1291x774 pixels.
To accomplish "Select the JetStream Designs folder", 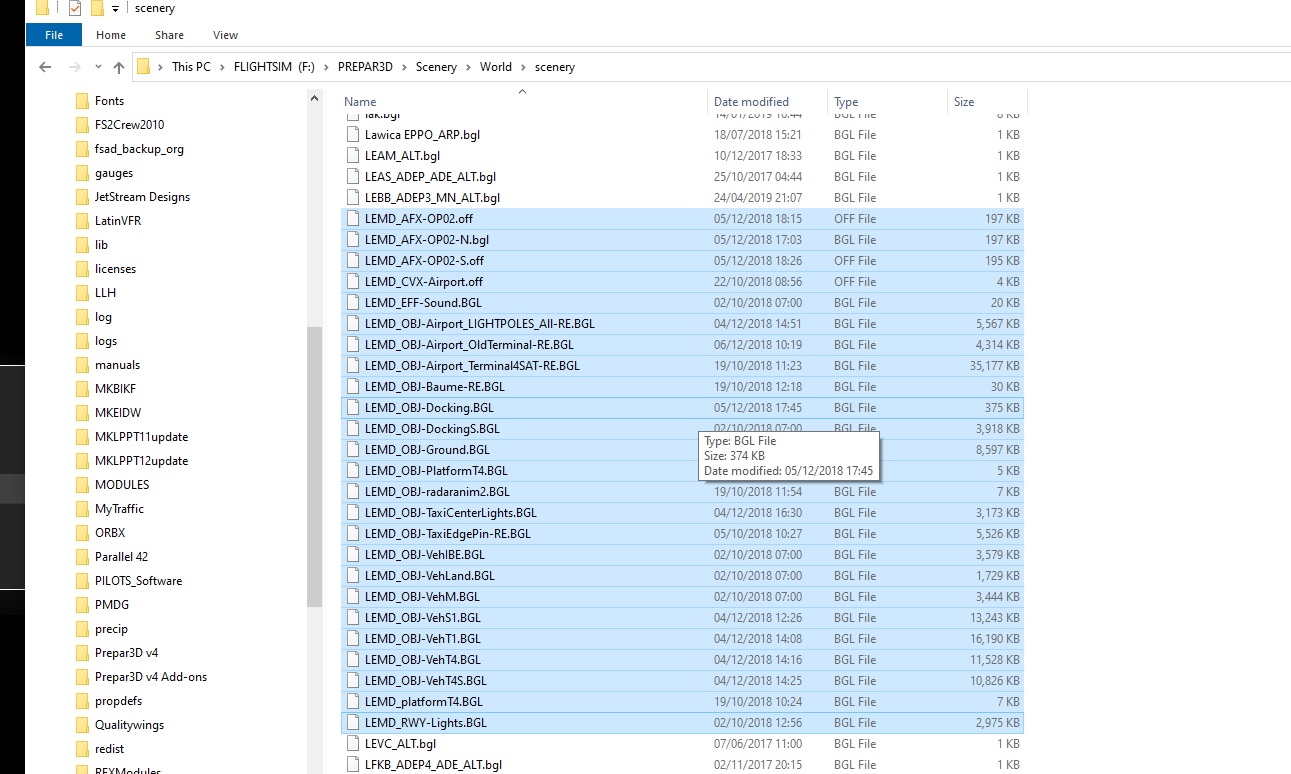I will (142, 197).
